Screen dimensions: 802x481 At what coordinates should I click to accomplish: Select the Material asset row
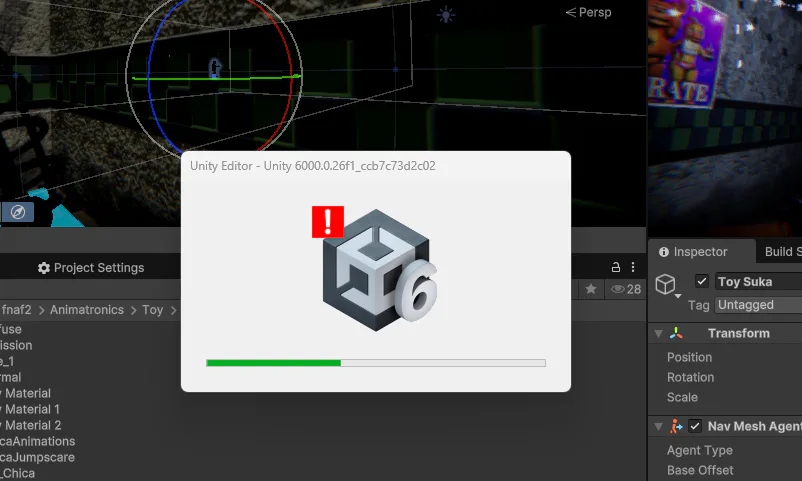pyautogui.click(x=26, y=393)
